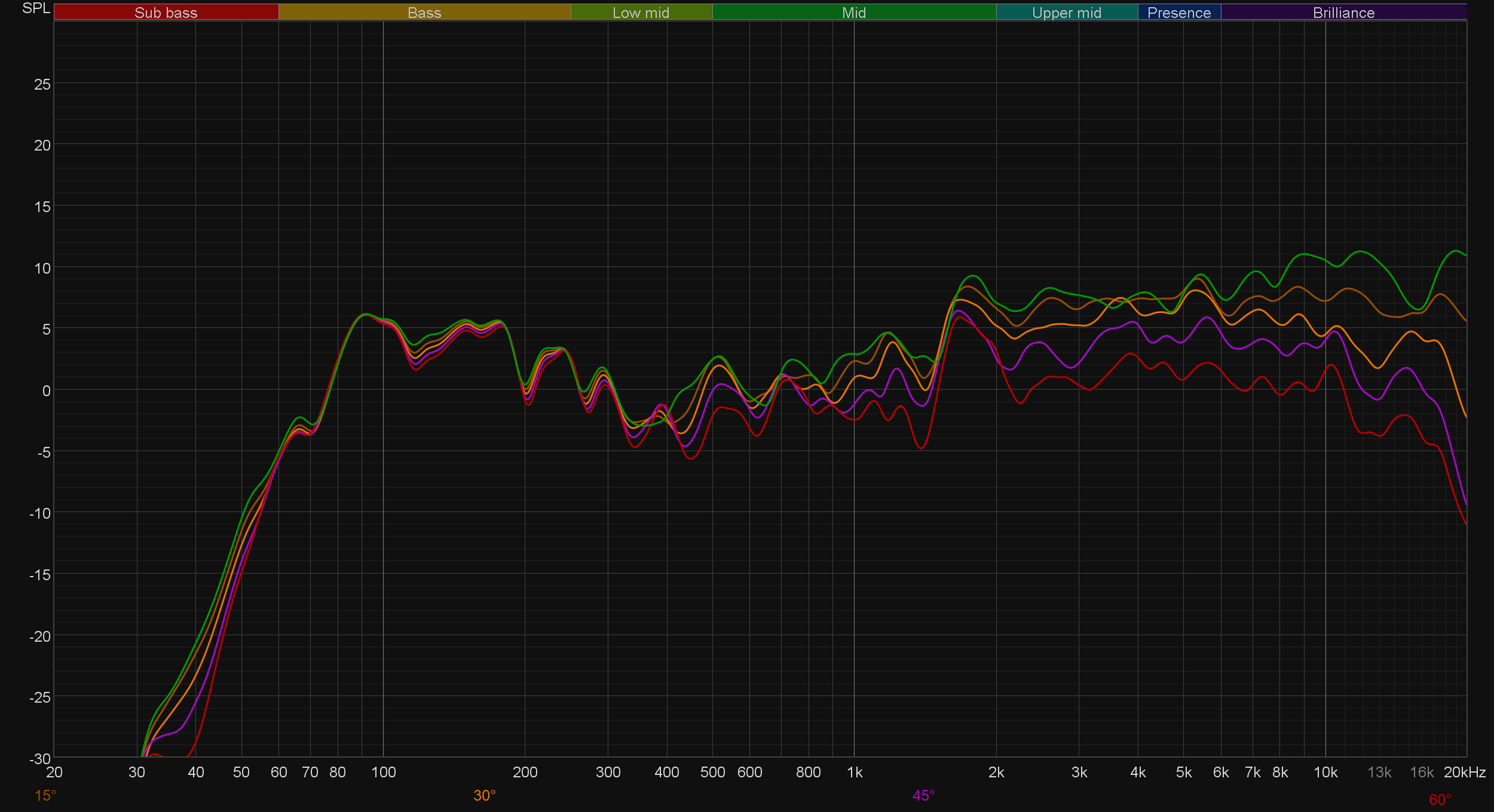Click the red 60° legend label
1494x812 pixels.
[x=1440, y=799]
